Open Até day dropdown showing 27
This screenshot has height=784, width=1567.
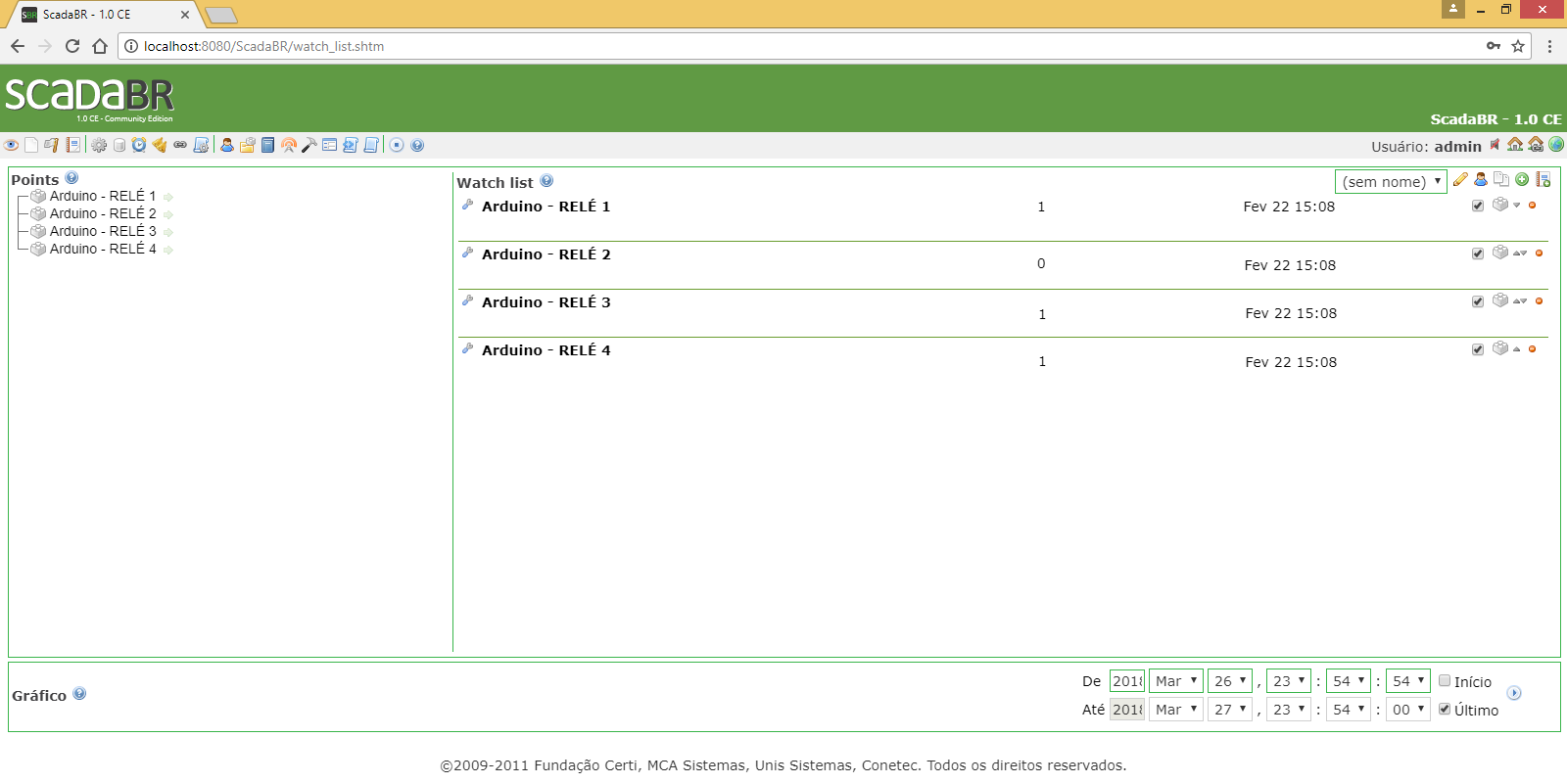click(x=1230, y=709)
